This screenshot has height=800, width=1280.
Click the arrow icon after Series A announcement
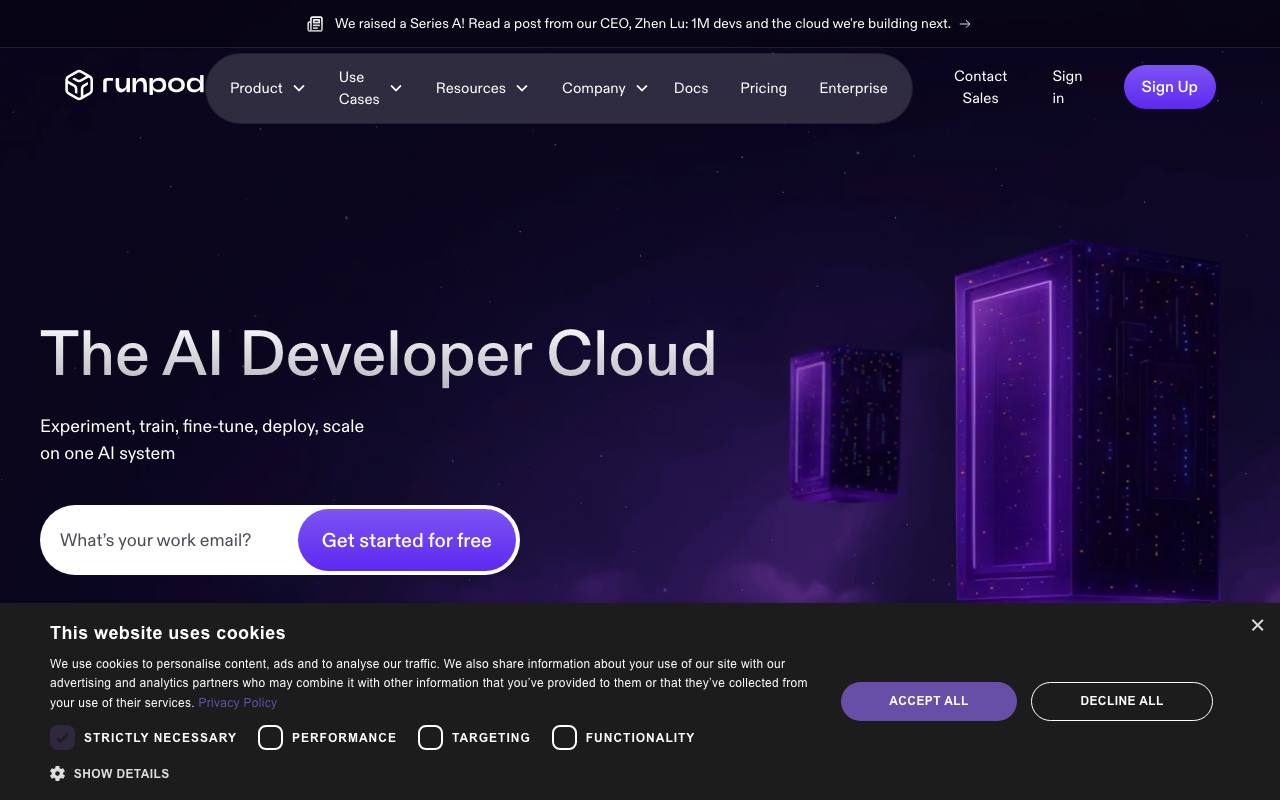pos(965,24)
